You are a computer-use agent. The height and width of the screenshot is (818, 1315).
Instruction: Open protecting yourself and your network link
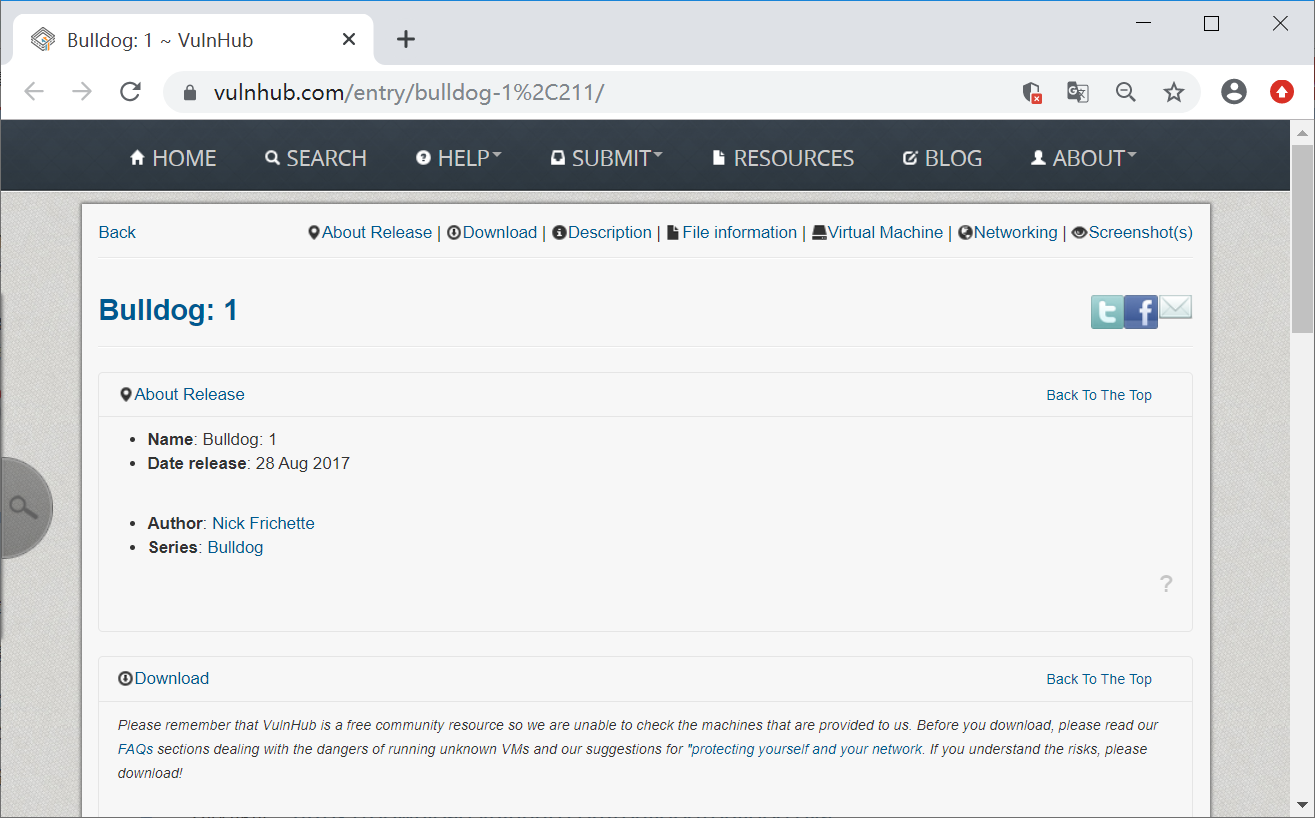tap(807, 749)
